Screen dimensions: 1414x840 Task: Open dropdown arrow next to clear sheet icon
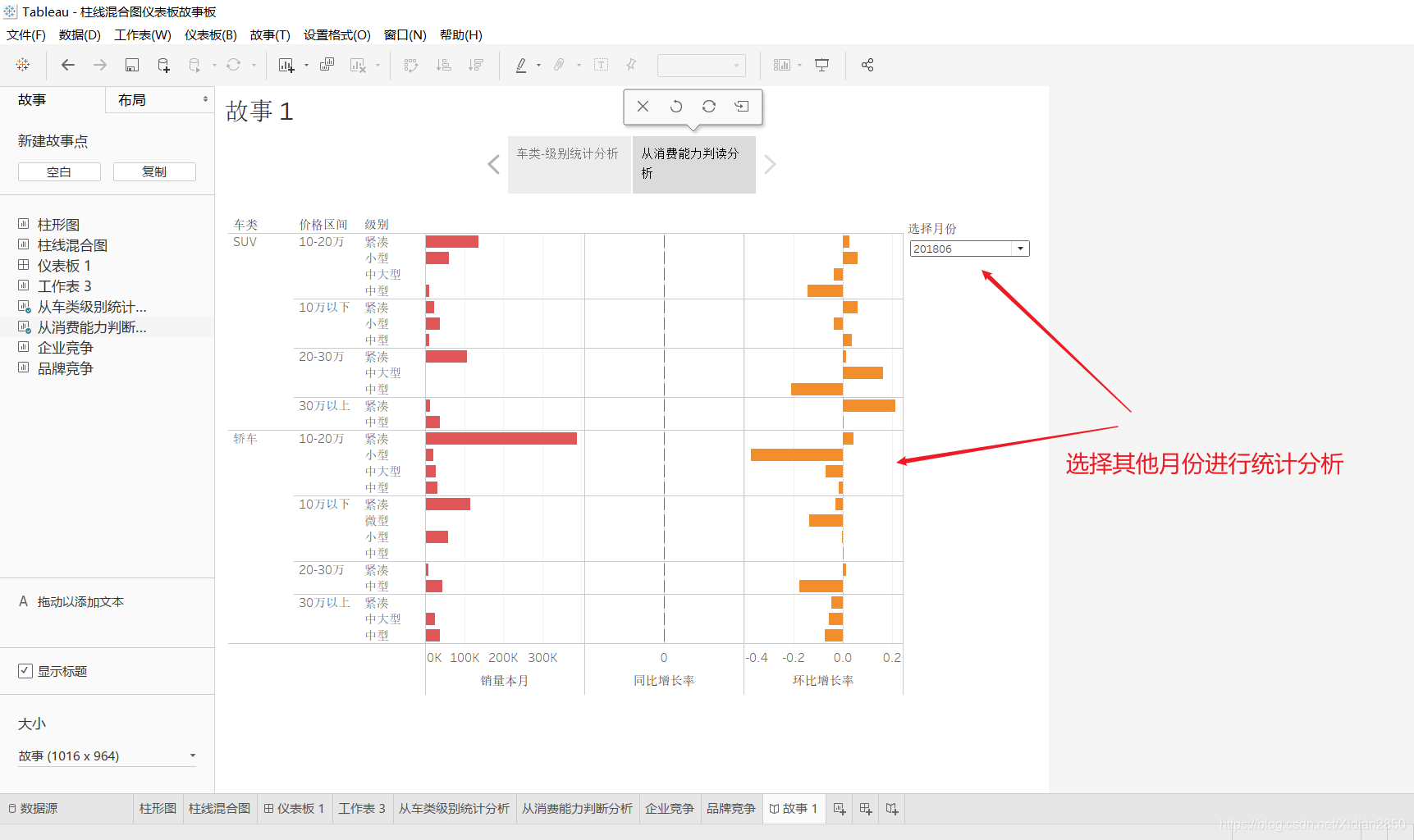click(378, 65)
